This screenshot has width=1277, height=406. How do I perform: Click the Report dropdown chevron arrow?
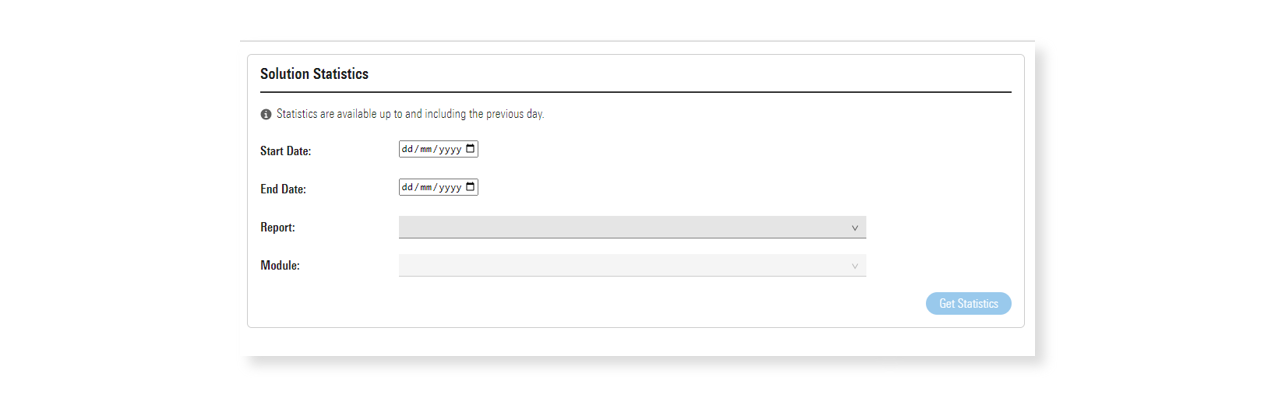click(854, 228)
